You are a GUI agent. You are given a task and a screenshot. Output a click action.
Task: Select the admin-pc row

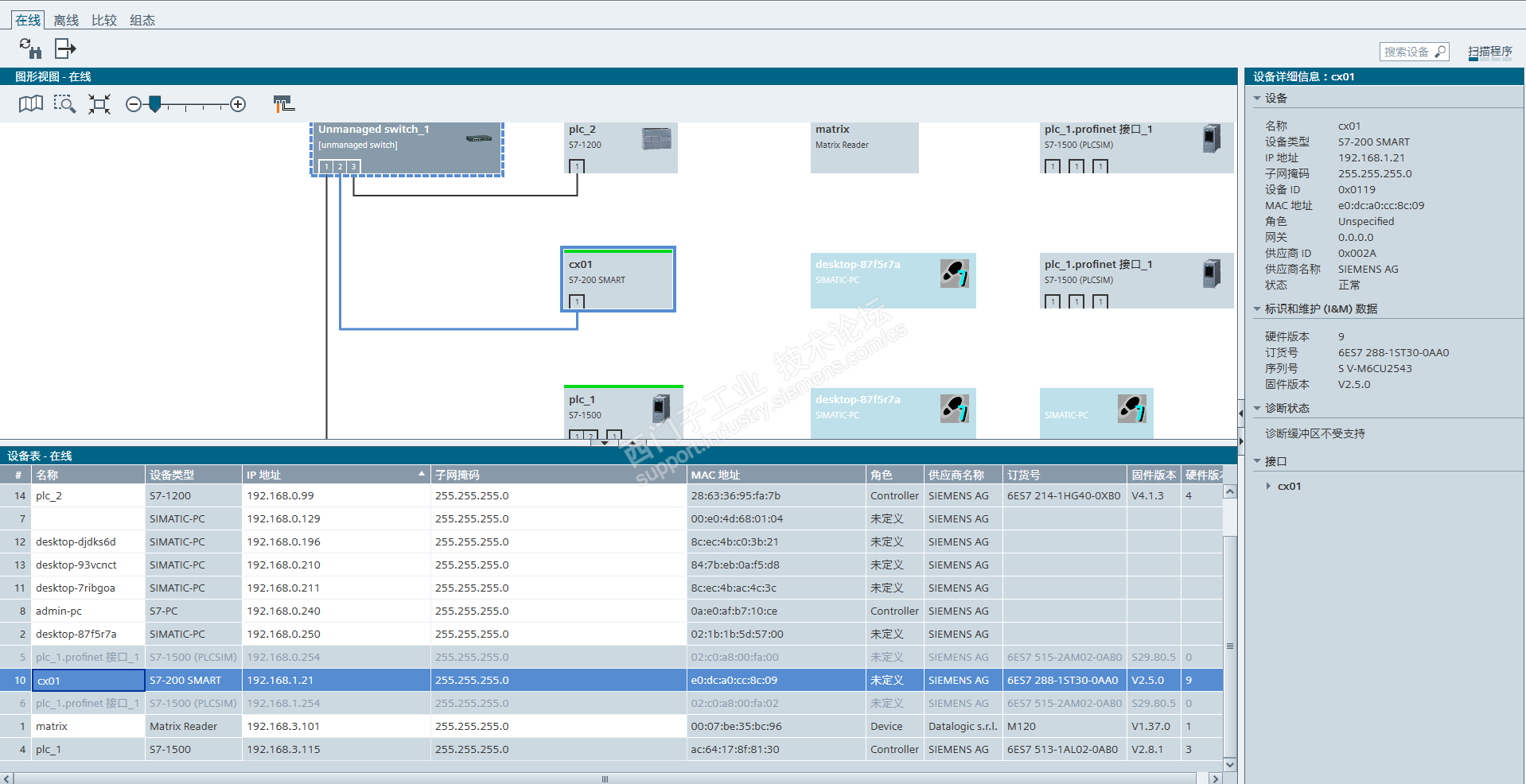[x=611, y=611]
